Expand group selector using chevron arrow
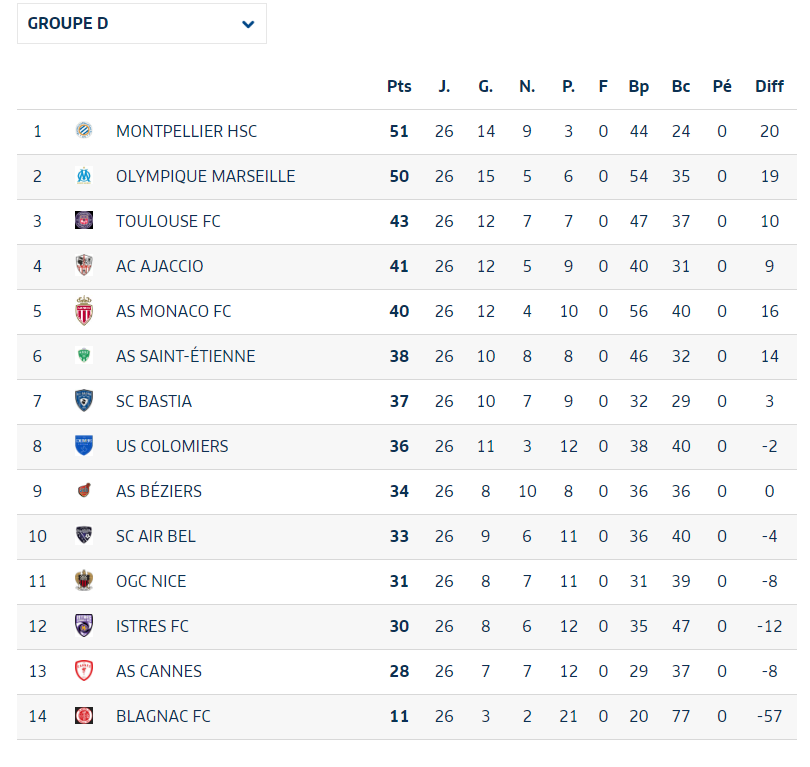 click(248, 24)
